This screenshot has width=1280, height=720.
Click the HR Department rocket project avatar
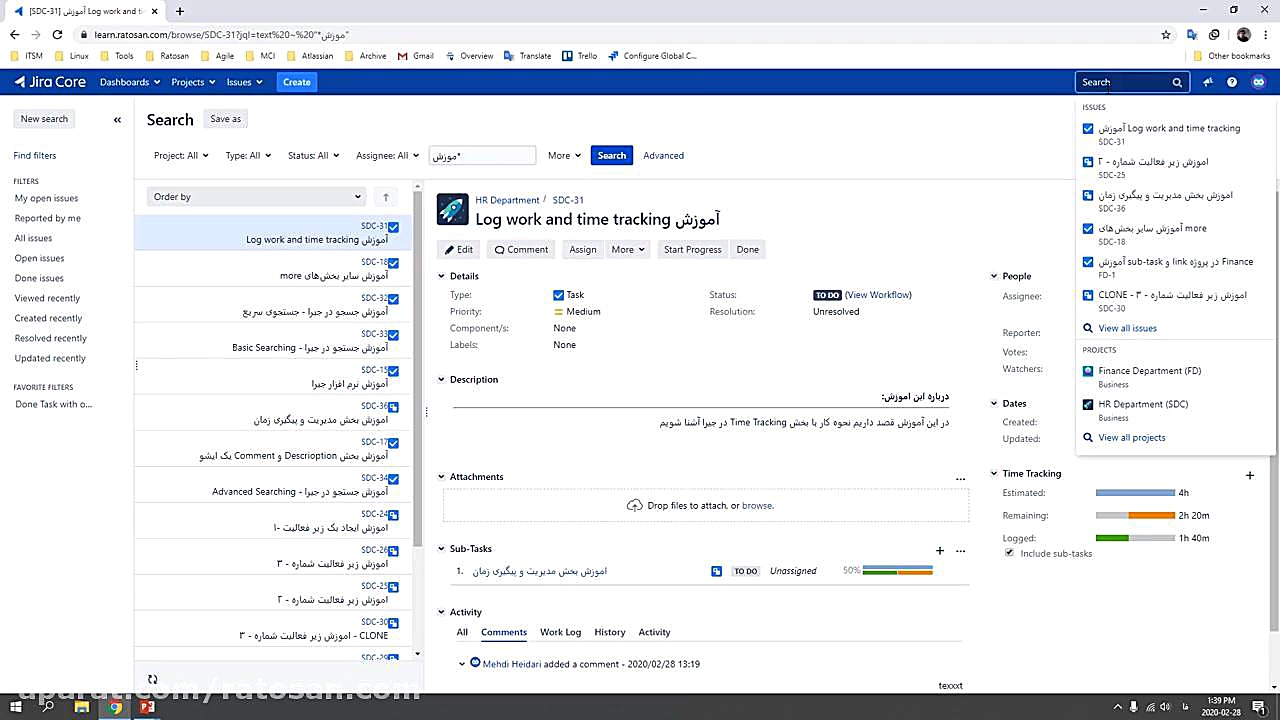pyautogui.click(x=453, y=208)
